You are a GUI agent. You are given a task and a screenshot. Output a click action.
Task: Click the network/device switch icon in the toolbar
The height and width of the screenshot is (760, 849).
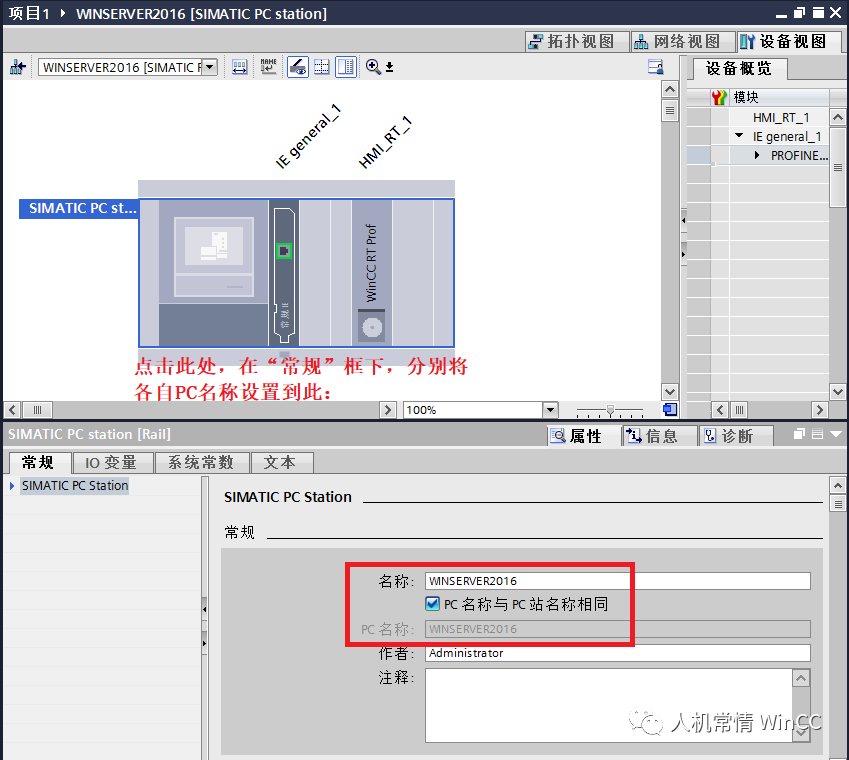(17, 67)
